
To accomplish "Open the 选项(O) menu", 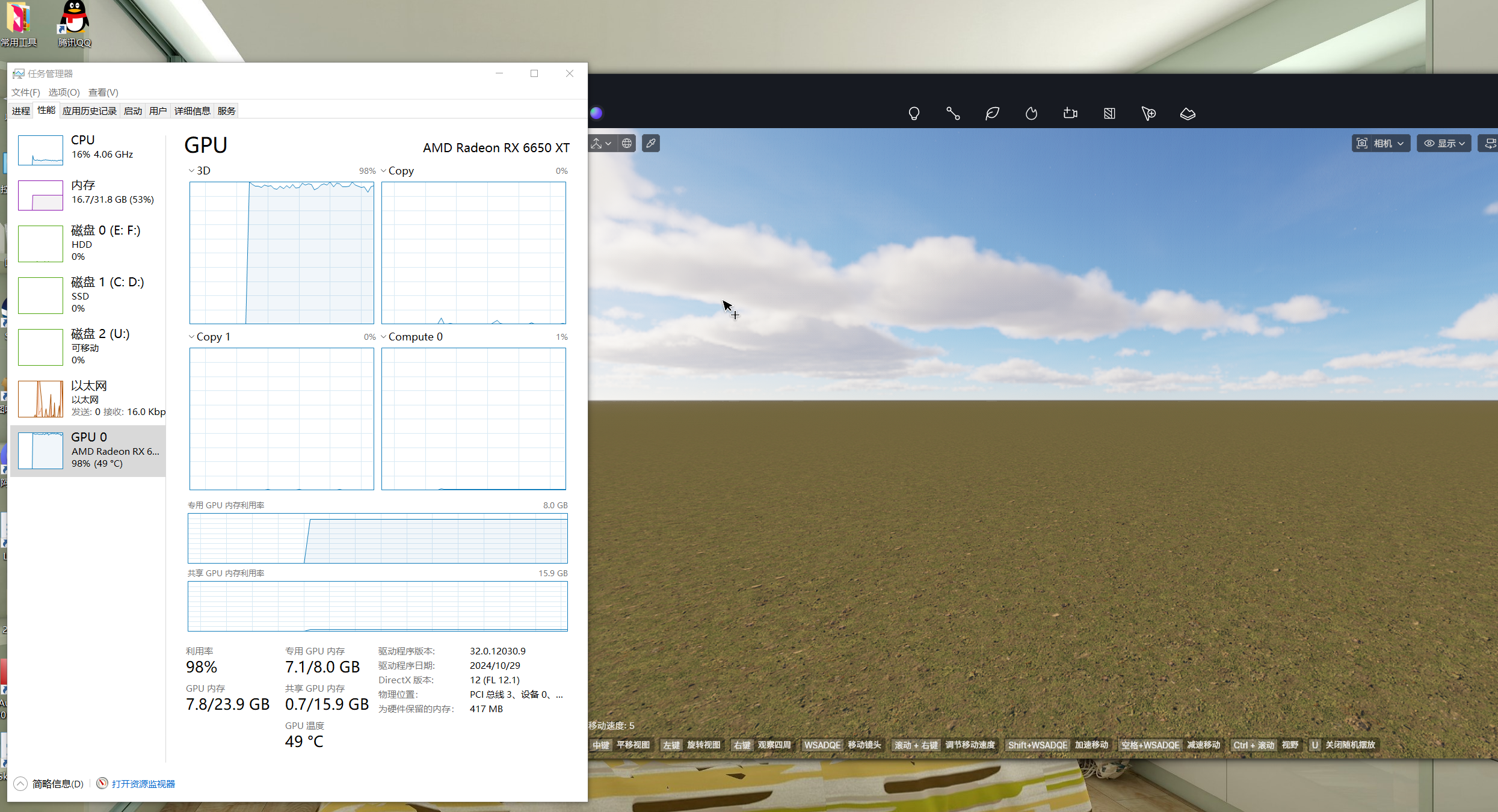I will [x=64, y=92].
